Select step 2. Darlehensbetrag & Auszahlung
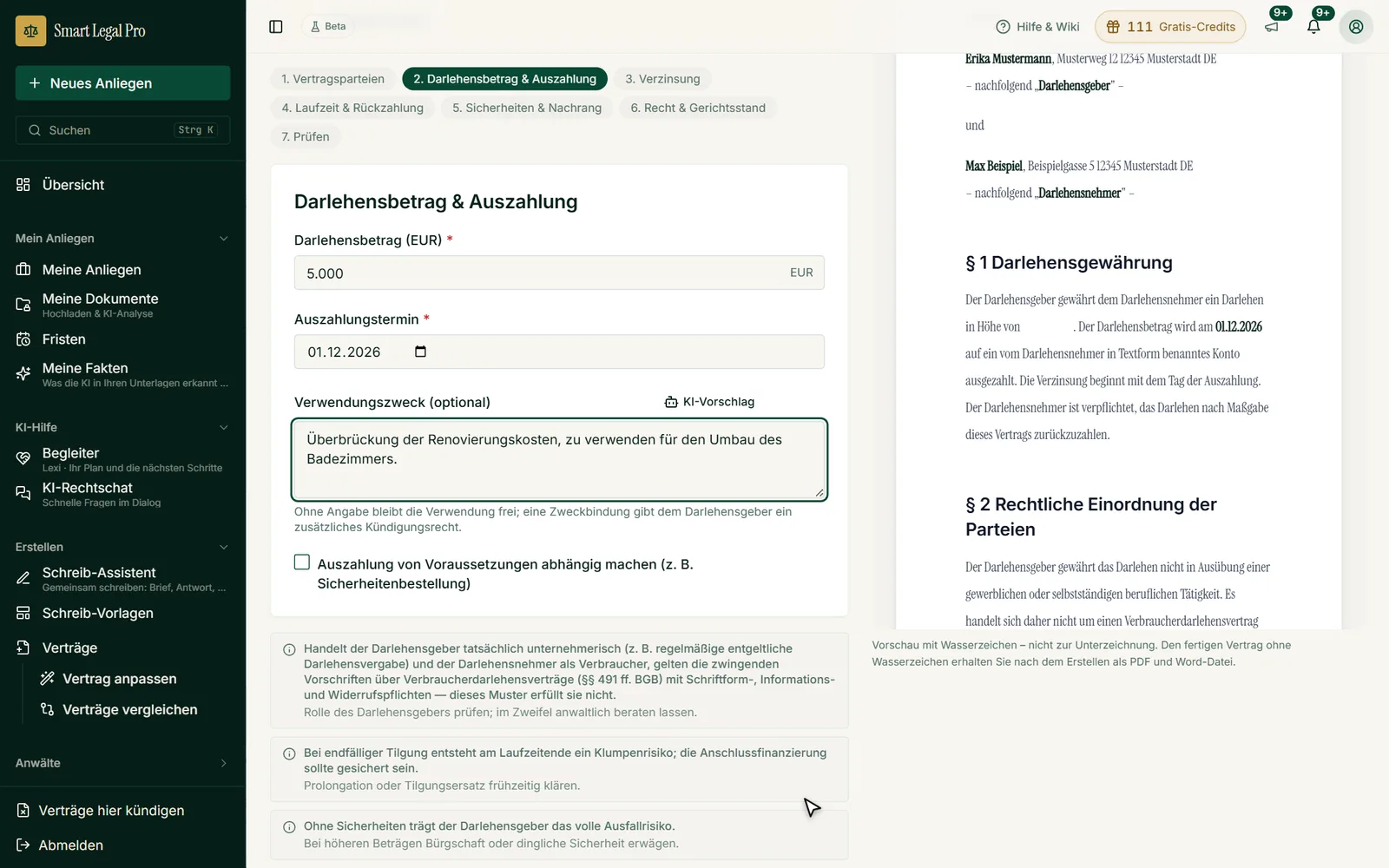Viewport: 1389px width, 868px height. 505,79
